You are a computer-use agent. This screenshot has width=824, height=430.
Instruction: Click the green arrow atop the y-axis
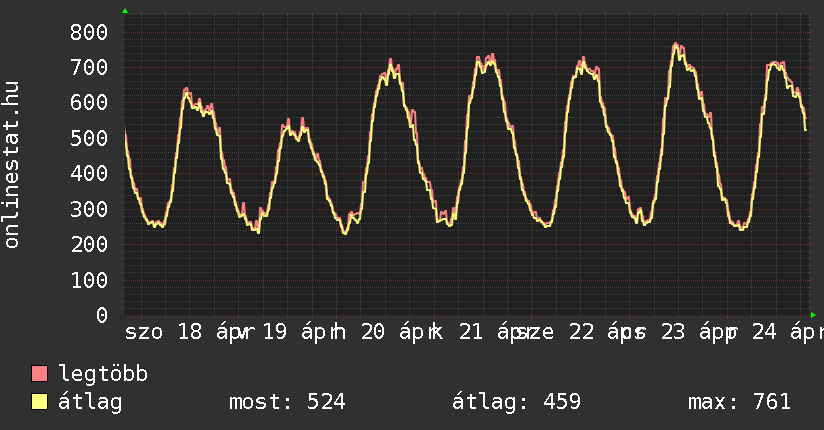coord(125,11)
